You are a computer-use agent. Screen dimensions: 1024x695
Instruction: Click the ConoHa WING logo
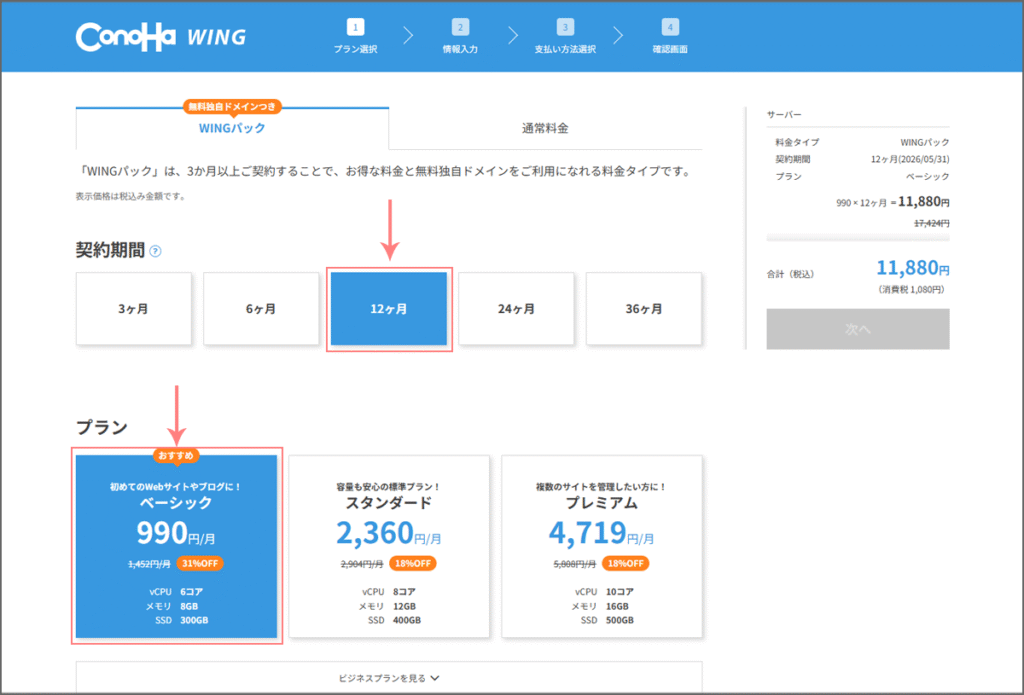pyautogui.click(x=161, y=37)
